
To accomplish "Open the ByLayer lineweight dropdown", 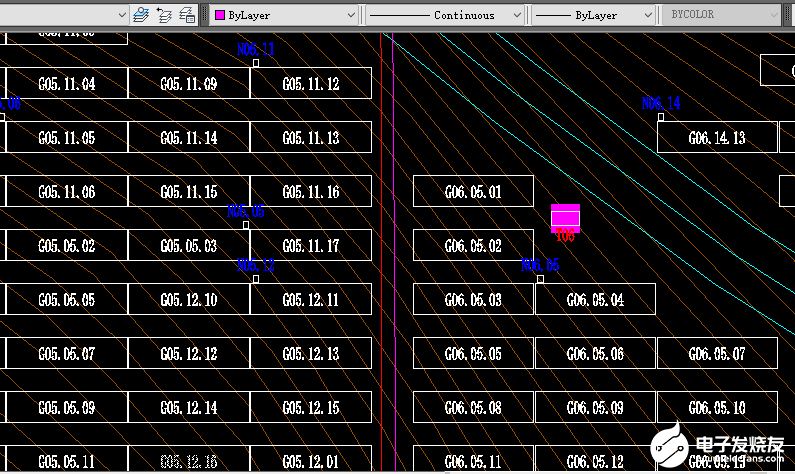I will [593, 15].
